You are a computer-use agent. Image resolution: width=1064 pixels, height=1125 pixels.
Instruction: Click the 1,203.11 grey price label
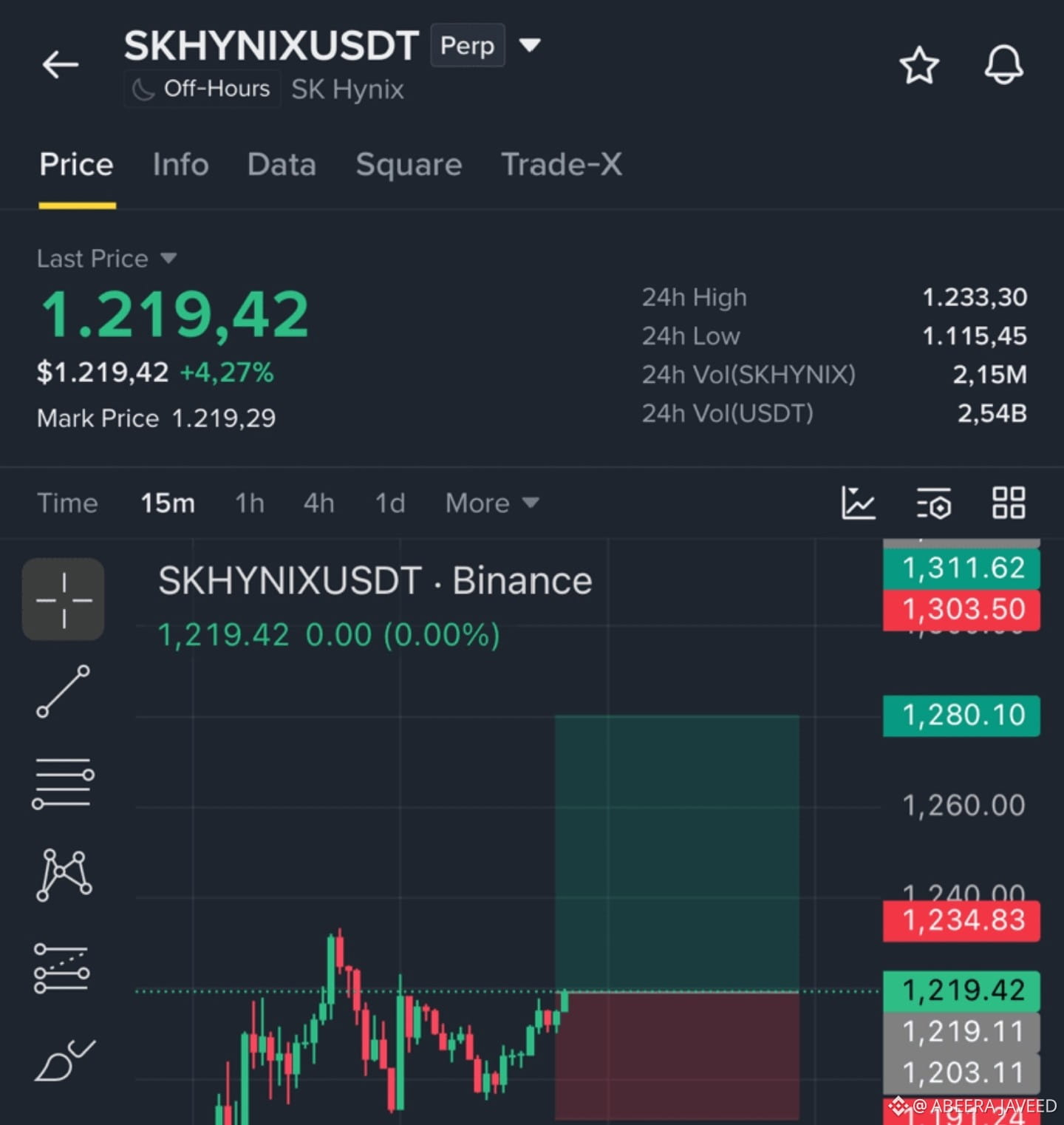[961, 1073]
